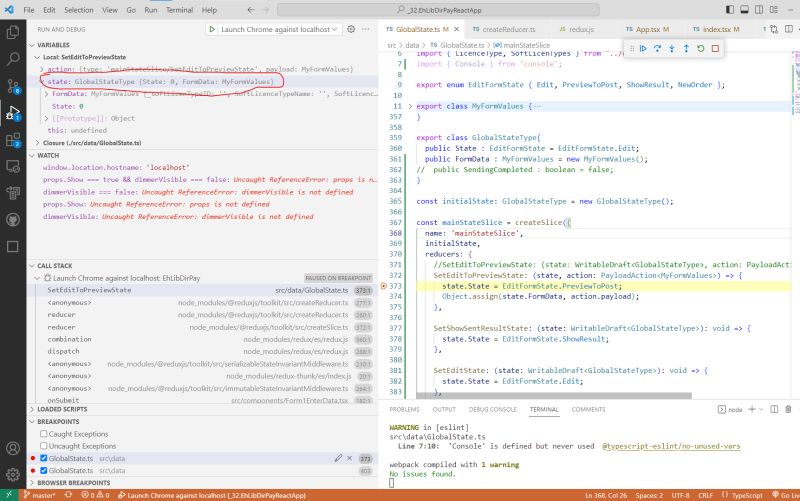Close the GlobalState.ts editor tab

(x=457, y=29)
